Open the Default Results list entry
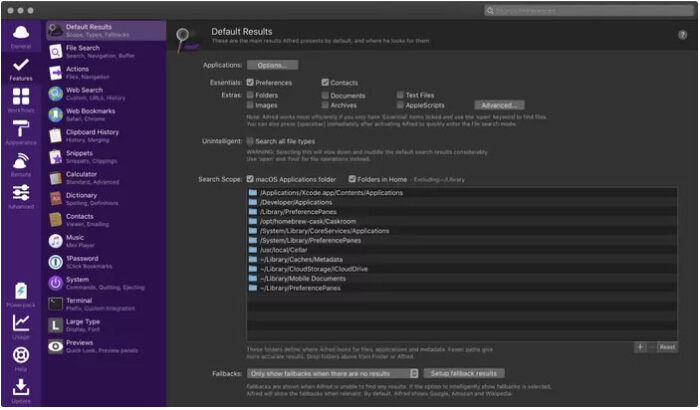Image resolution: width=700 pixels, height=410 pixels. [106, 30]
